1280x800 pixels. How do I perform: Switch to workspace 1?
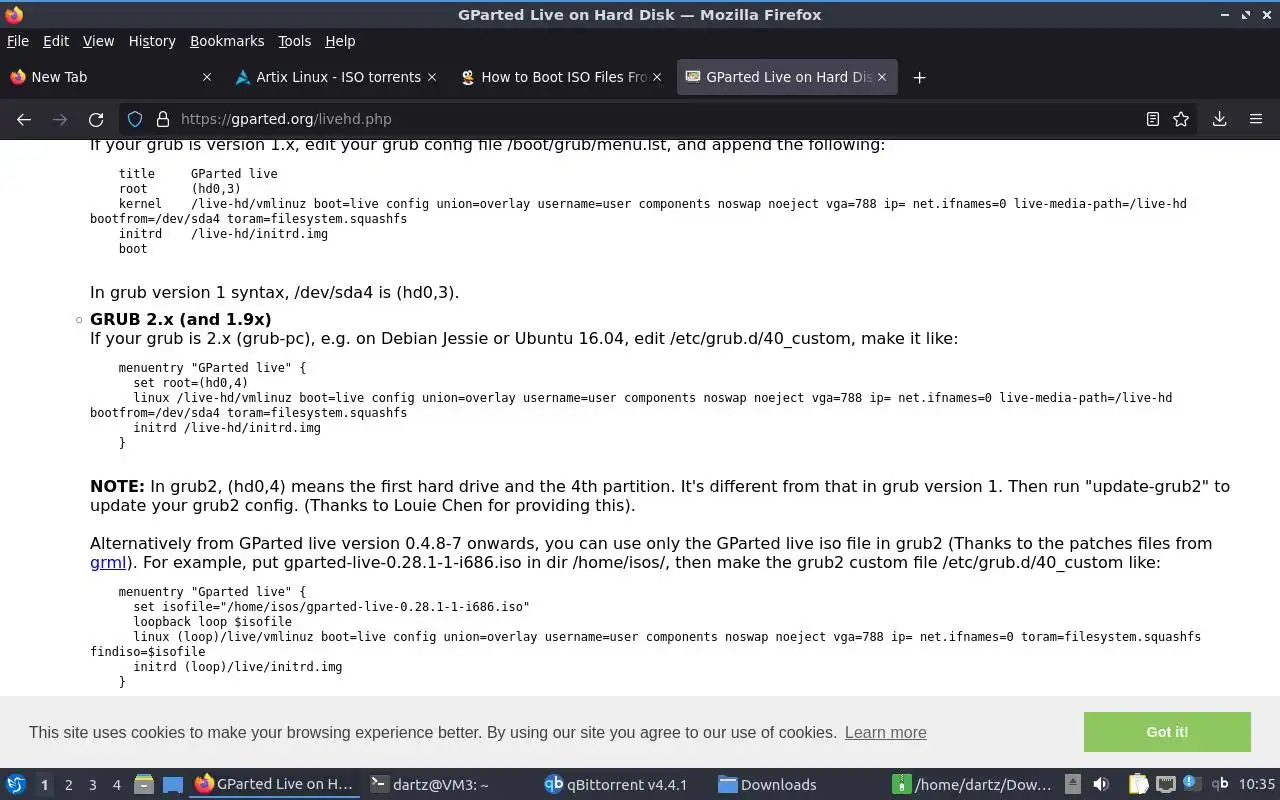(x=44, y=785)
